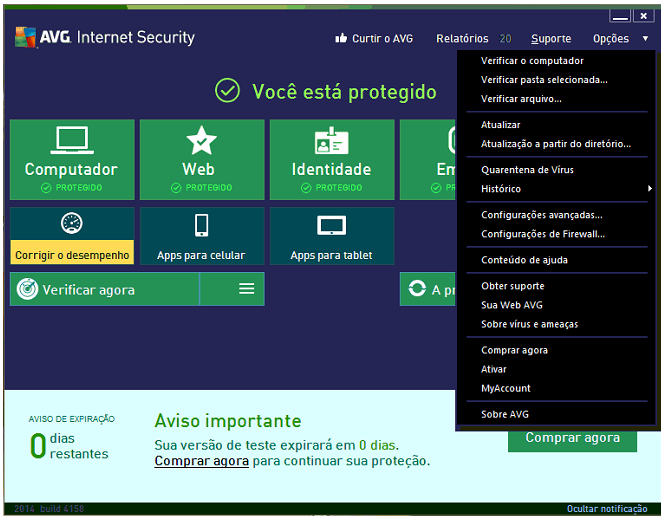Click the ID badge icon in Identidade tile
The width and height of the screenshot is (667, 522).
331,140
